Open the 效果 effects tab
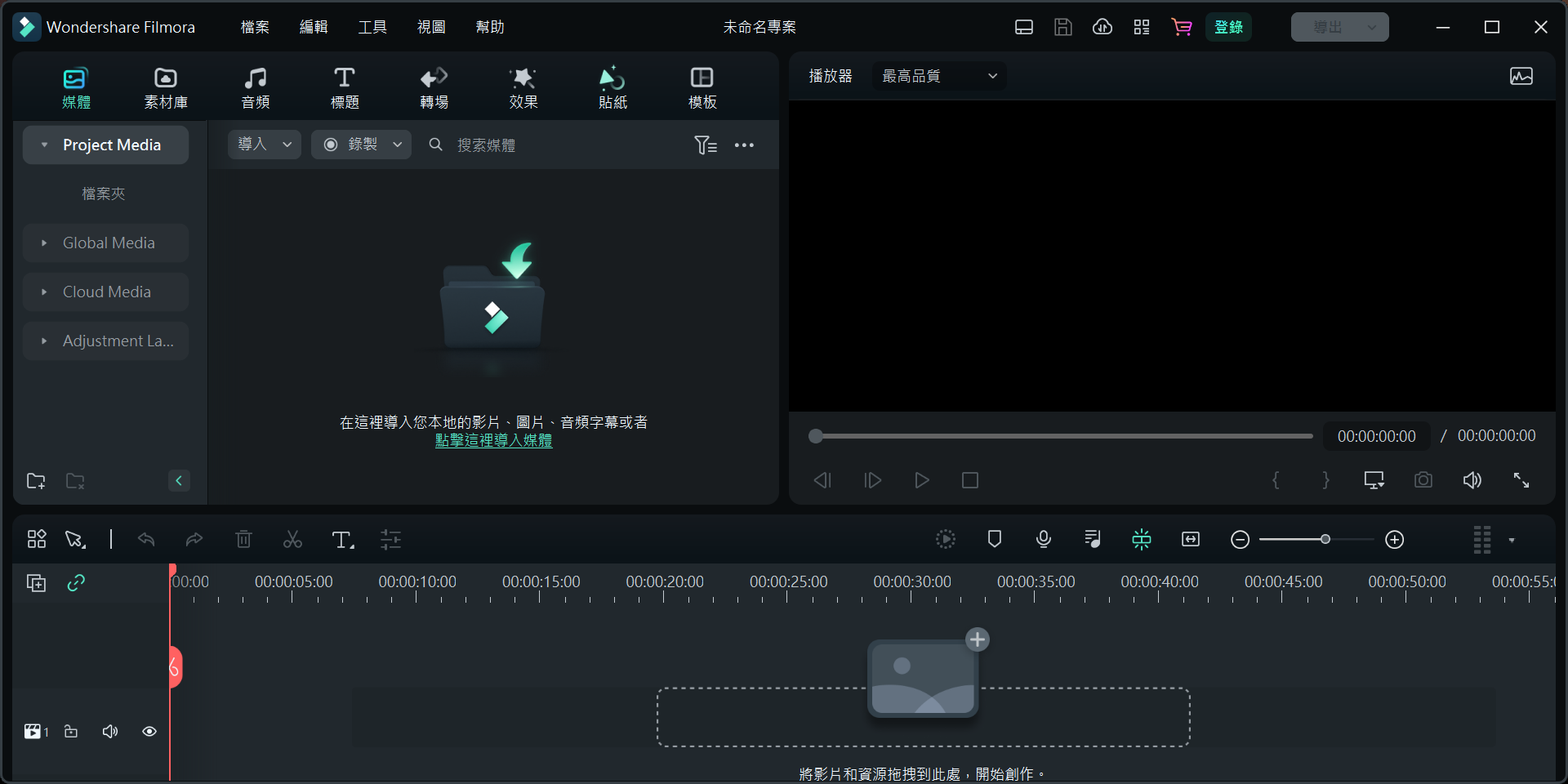1568x784 pixels. pos(523,88)
